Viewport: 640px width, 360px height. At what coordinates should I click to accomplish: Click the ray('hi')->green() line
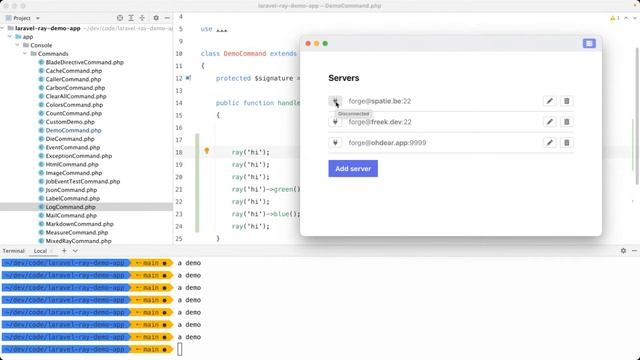coord(266,189)
